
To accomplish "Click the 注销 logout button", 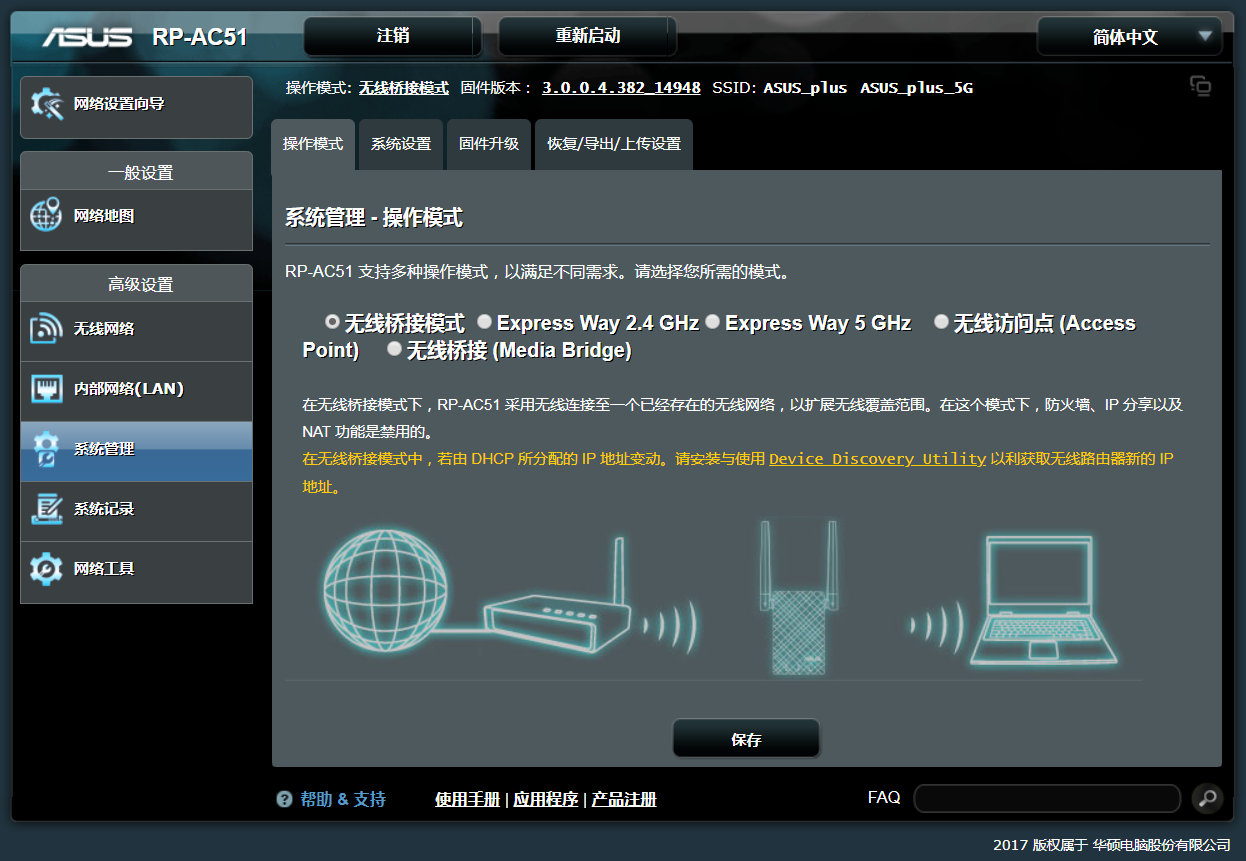I will pos(393,36).
